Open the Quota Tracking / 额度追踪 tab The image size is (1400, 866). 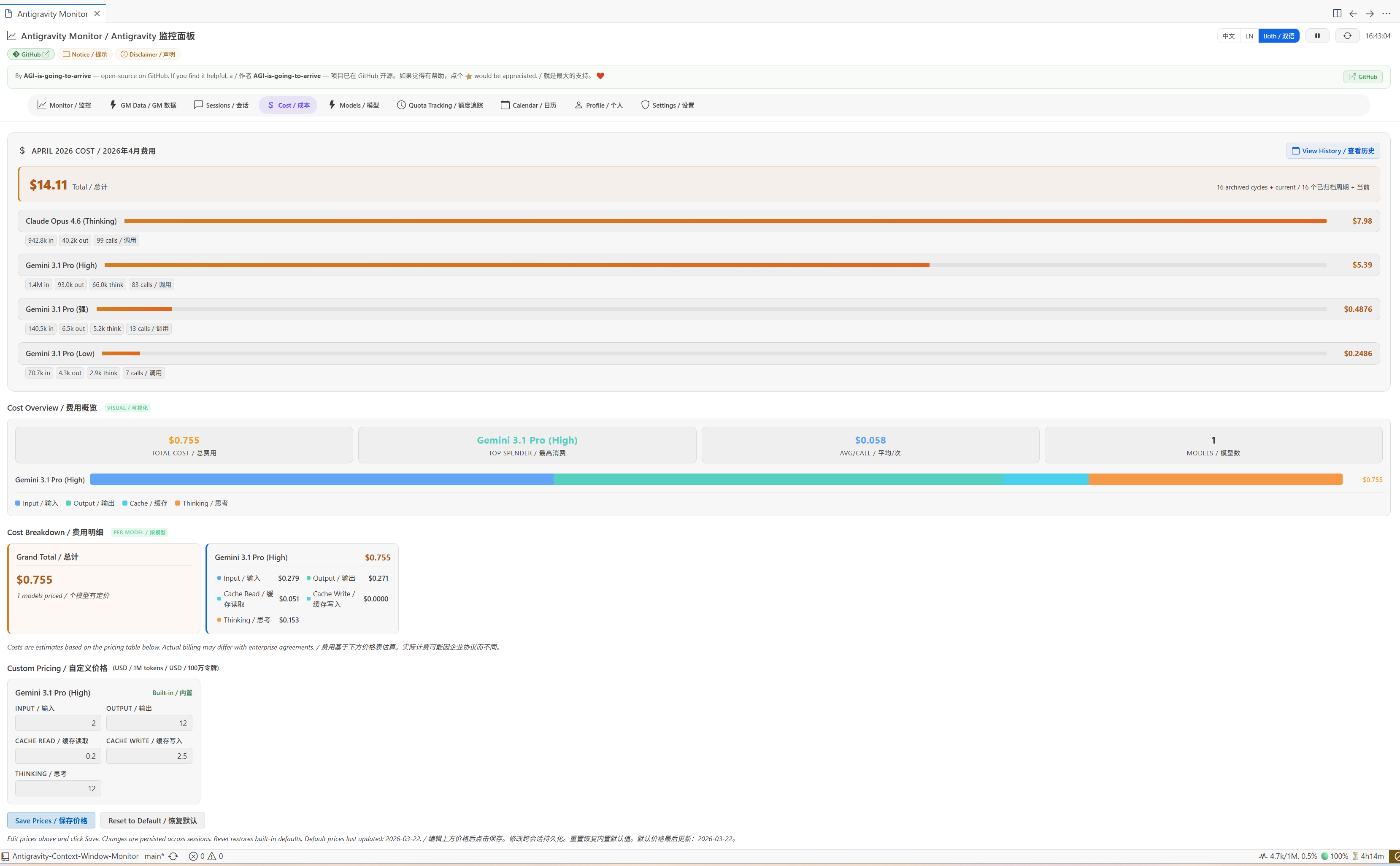(439, 105)
